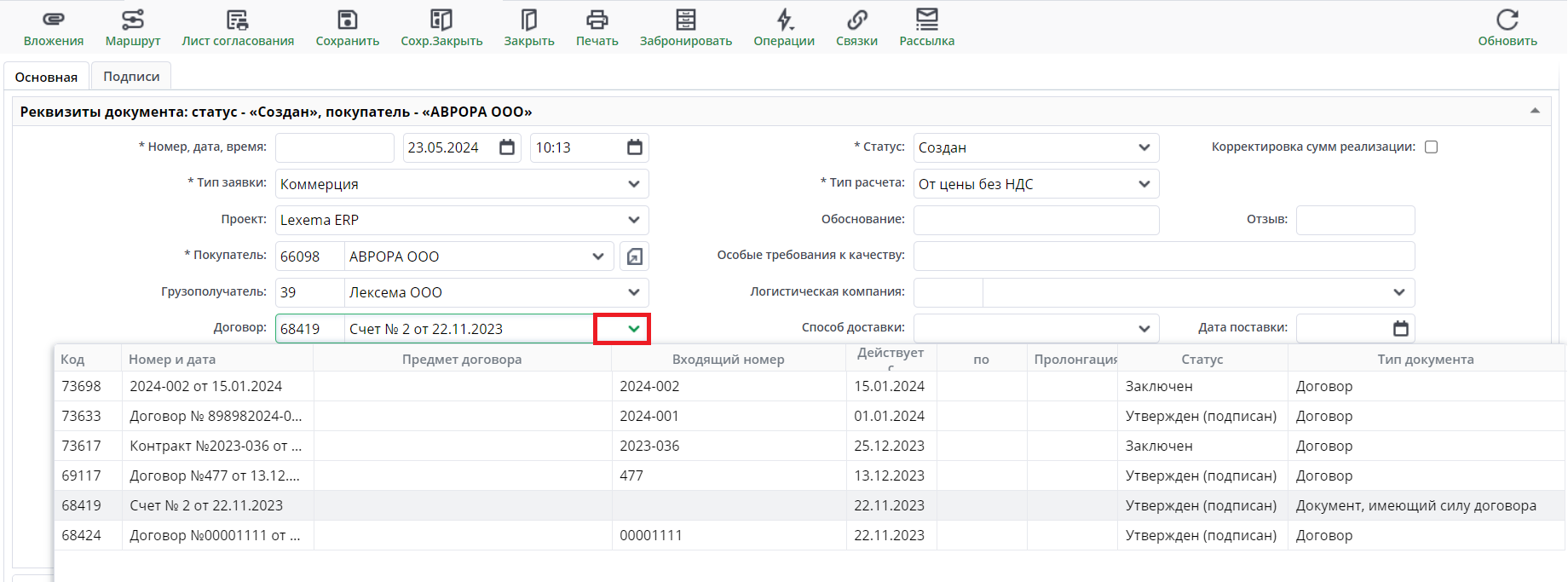This screenshot has width=1568, height=582.
Task: Click the Рассылка mailing icon
Action: point(926,20)
